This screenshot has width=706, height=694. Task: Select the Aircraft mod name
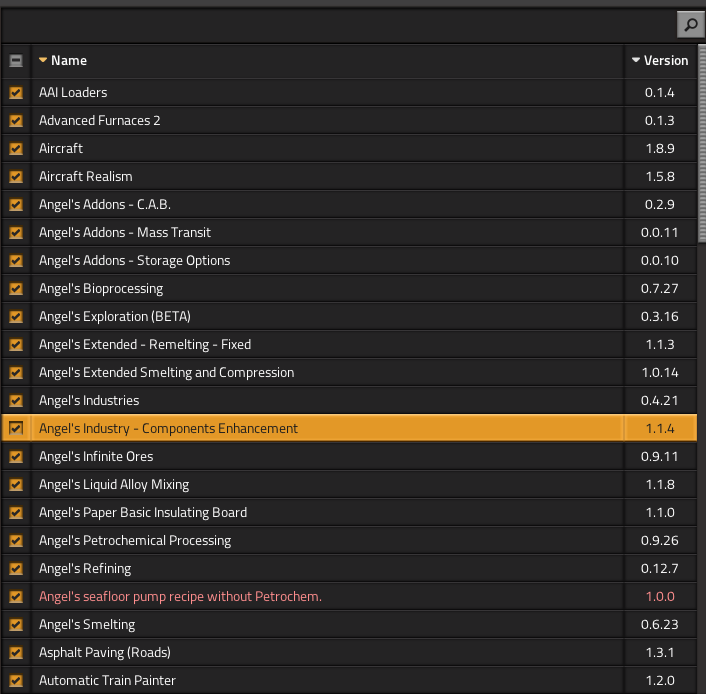coord(61,148)
